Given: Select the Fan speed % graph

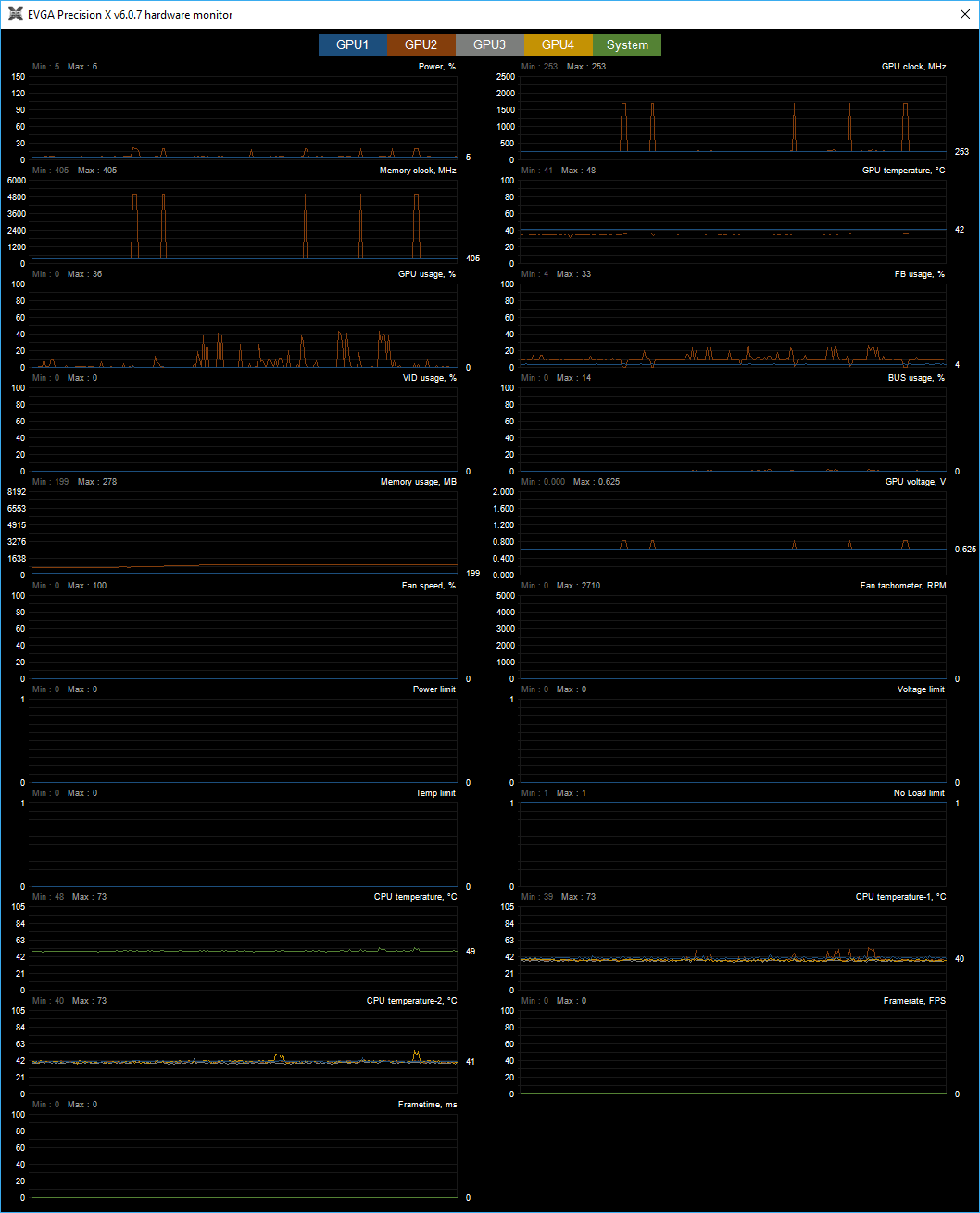Looking at the screenshot, I should tap(244, 637).
